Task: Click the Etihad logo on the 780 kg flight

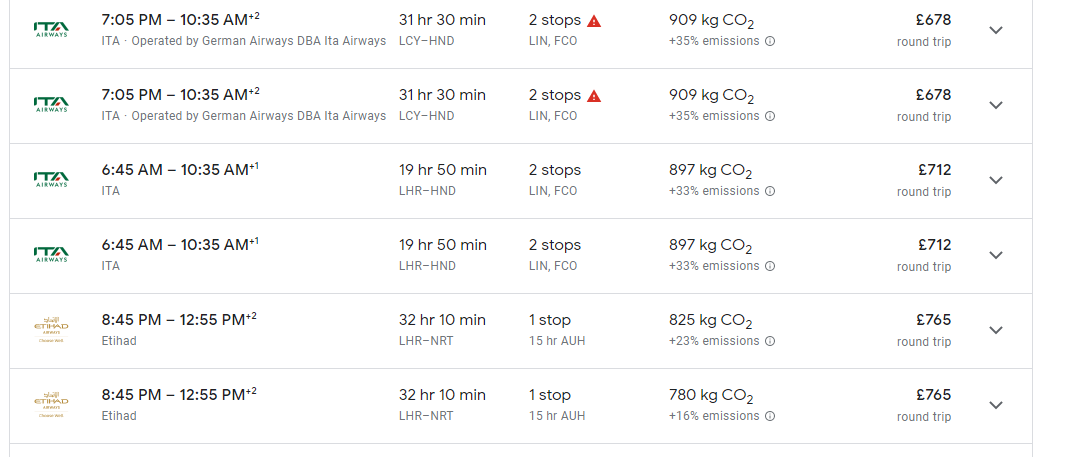Action: (x=51, y=404)
